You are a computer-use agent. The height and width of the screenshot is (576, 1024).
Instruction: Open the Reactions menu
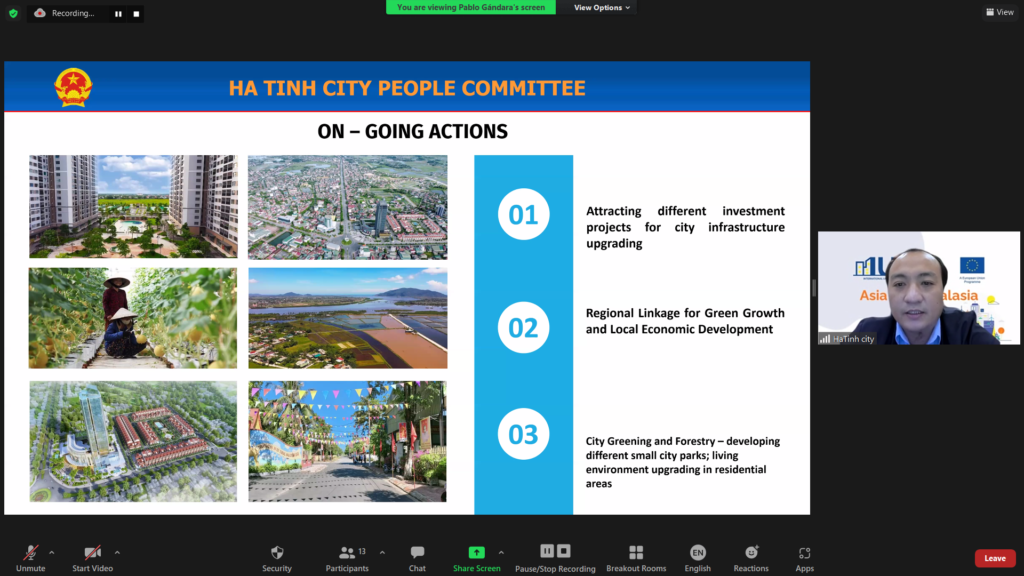(751, 557)
